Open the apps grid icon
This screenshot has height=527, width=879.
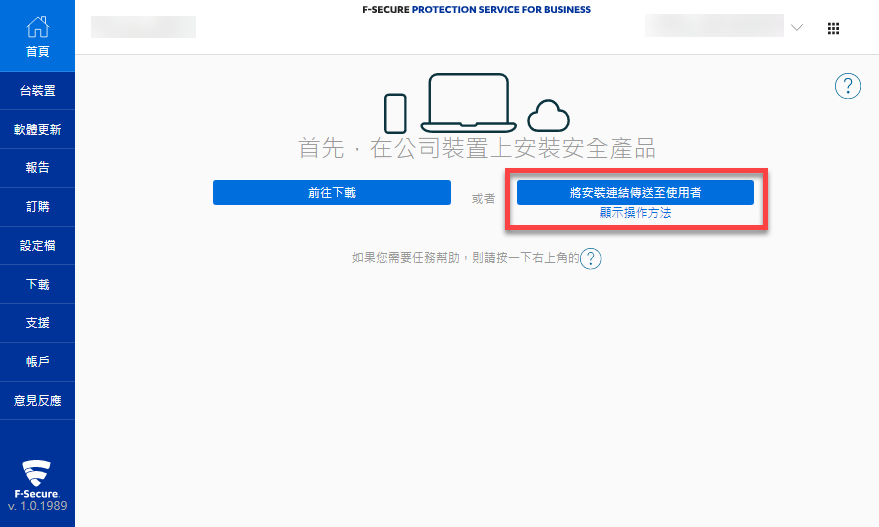tap(833, 29)
